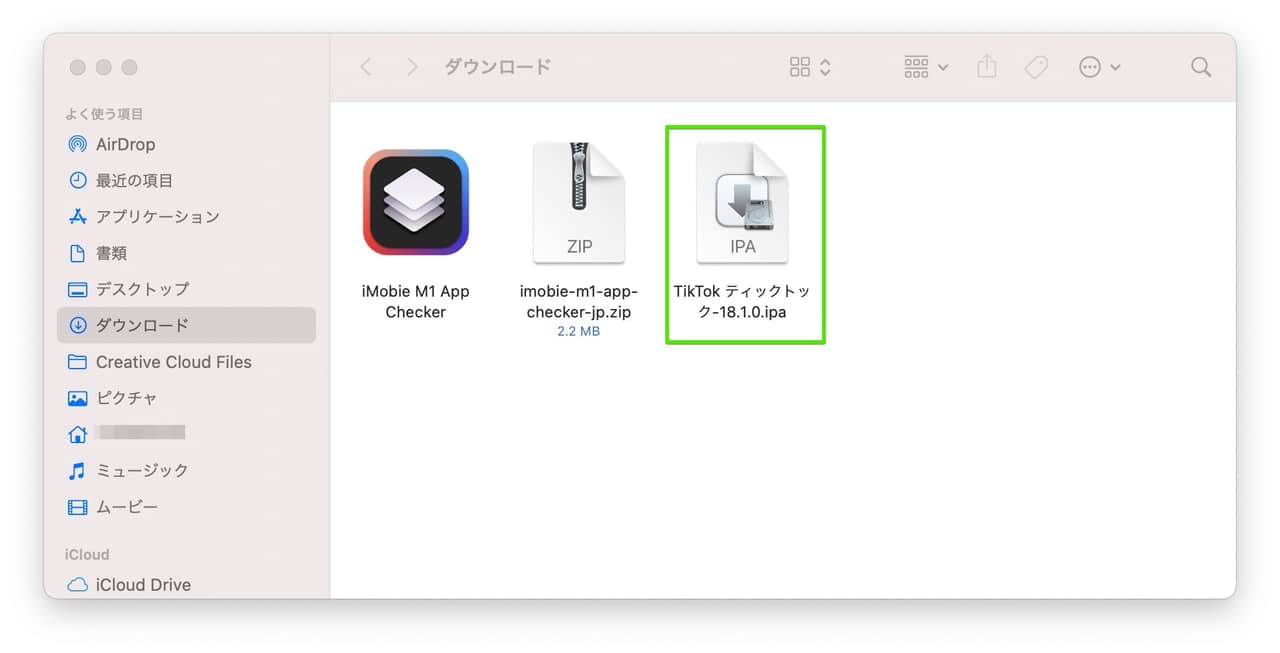Open the group-by options dropdown

click(926, 67)
